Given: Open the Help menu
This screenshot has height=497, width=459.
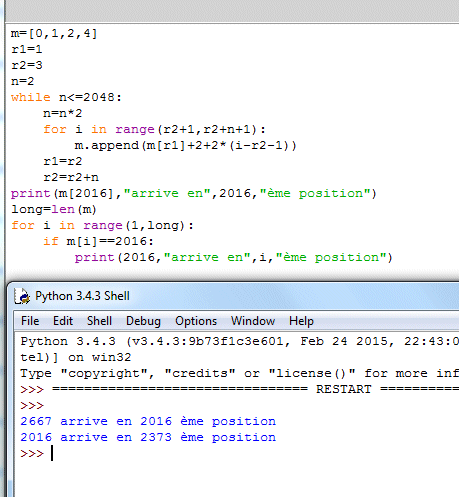Looking at the screenshot, I should click(x=301, y=321).
